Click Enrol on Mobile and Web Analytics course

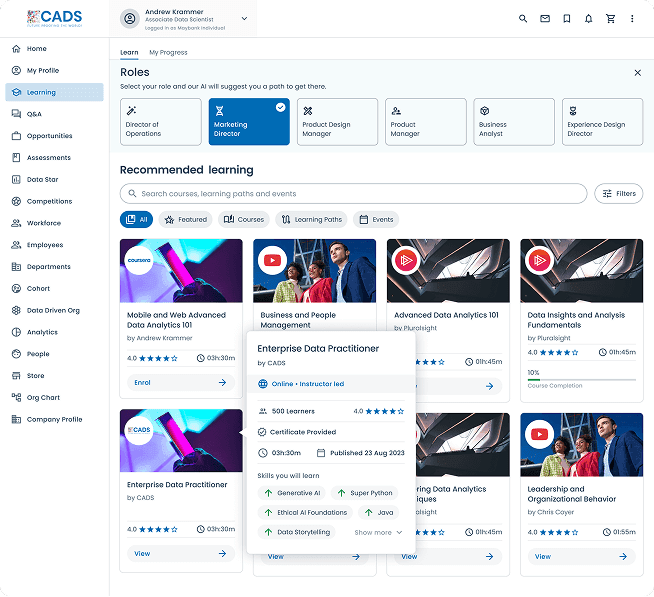[x=181, y=383]
